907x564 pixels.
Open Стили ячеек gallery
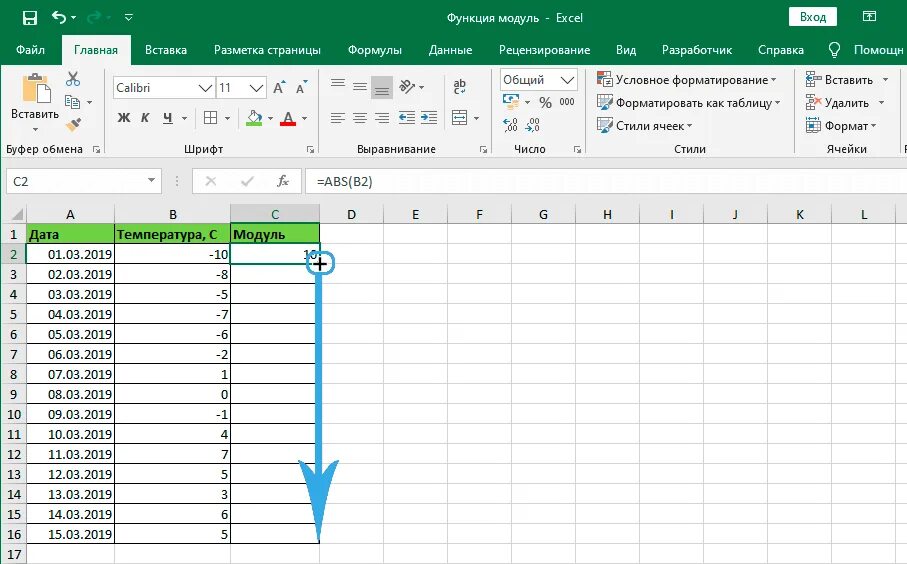pos(644,126)
